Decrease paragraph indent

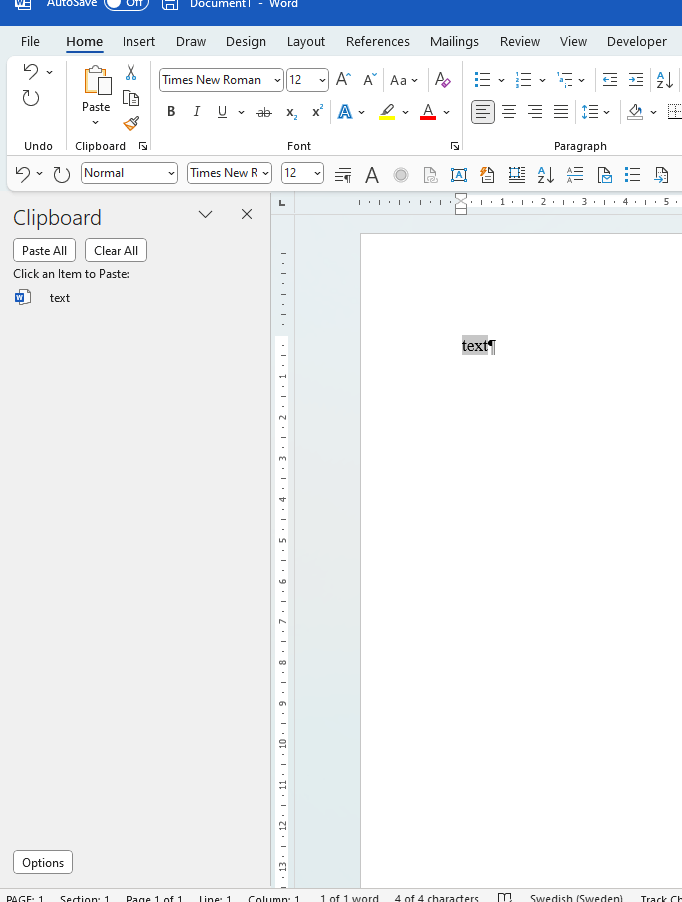[x=610, y=79]
